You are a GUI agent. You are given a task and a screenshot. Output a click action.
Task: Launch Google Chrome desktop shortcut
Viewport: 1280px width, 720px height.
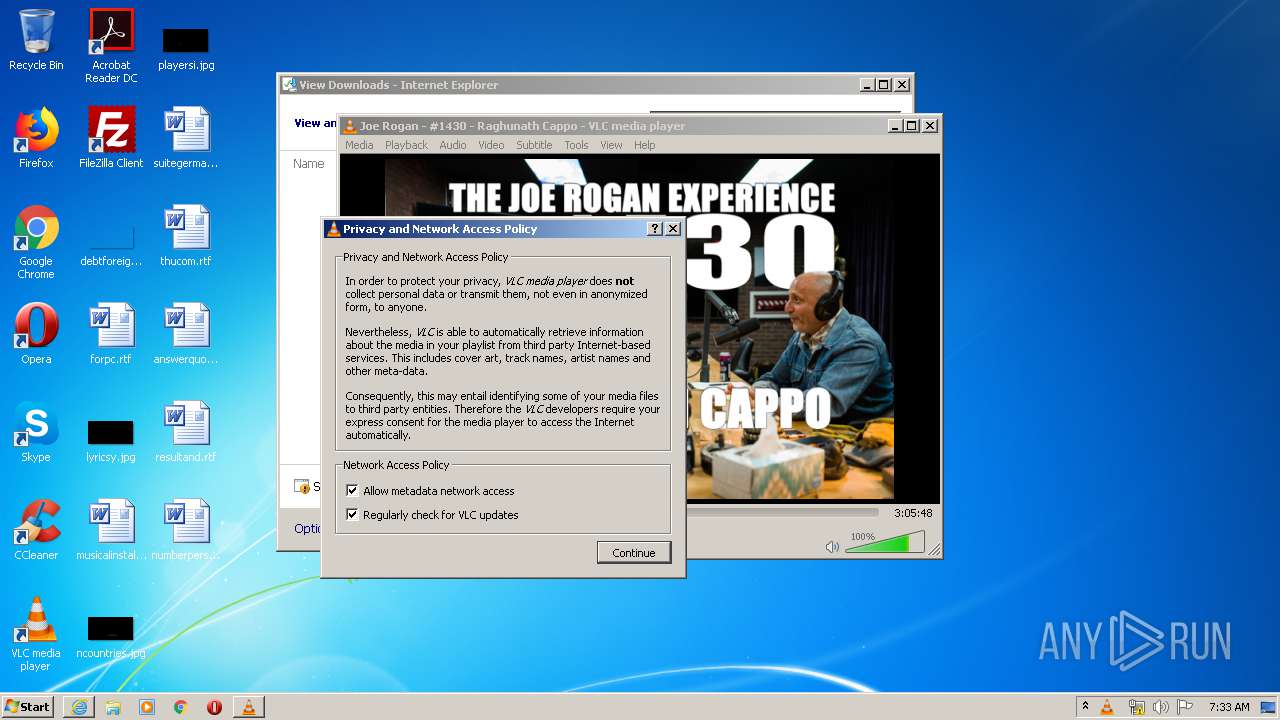(x=36, y=242)
